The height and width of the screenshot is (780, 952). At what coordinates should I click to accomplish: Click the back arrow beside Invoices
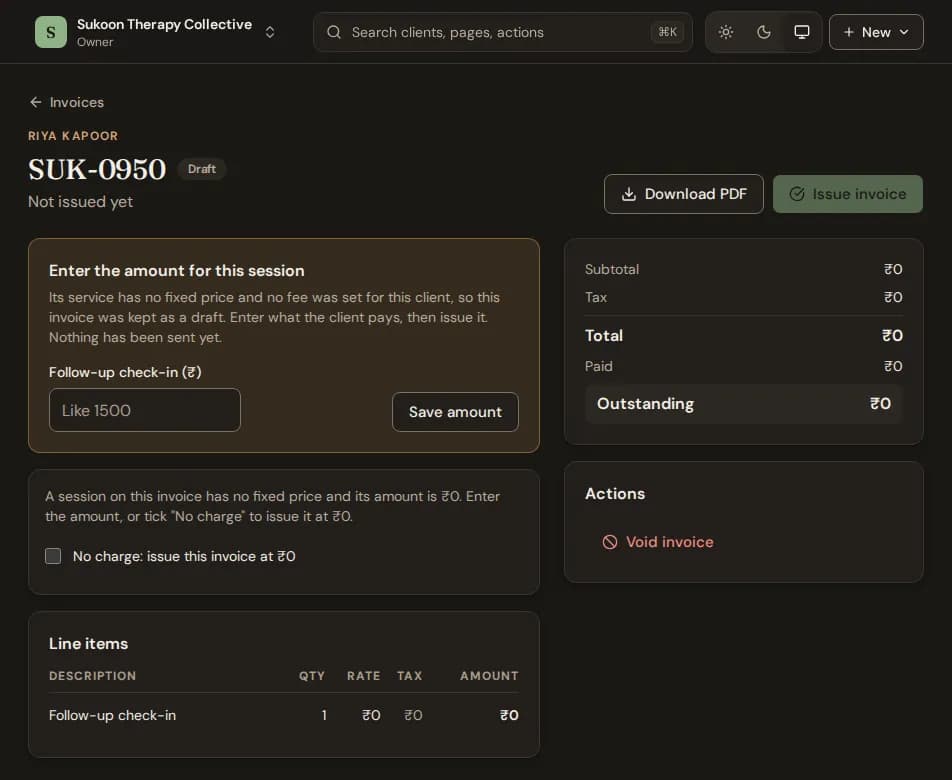(36, 102)
